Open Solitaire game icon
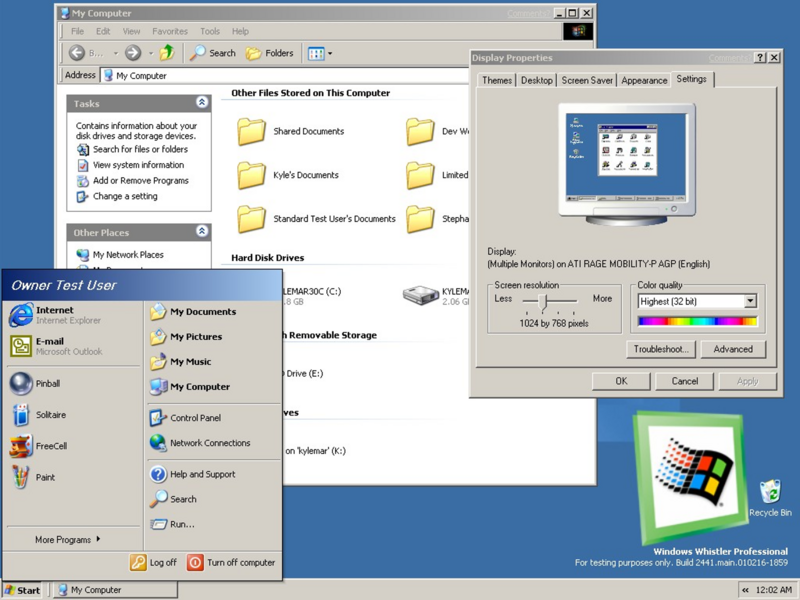 [21, 415]
